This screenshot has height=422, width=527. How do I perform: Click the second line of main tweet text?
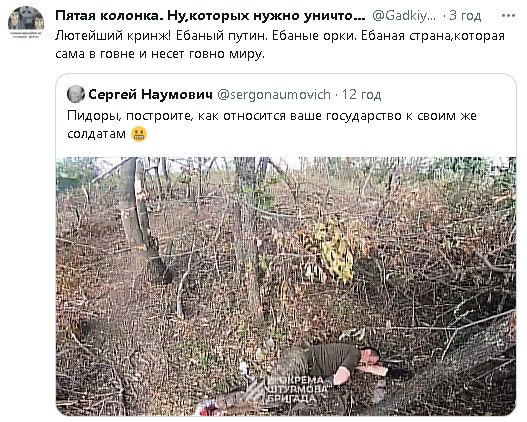[160, 54]
